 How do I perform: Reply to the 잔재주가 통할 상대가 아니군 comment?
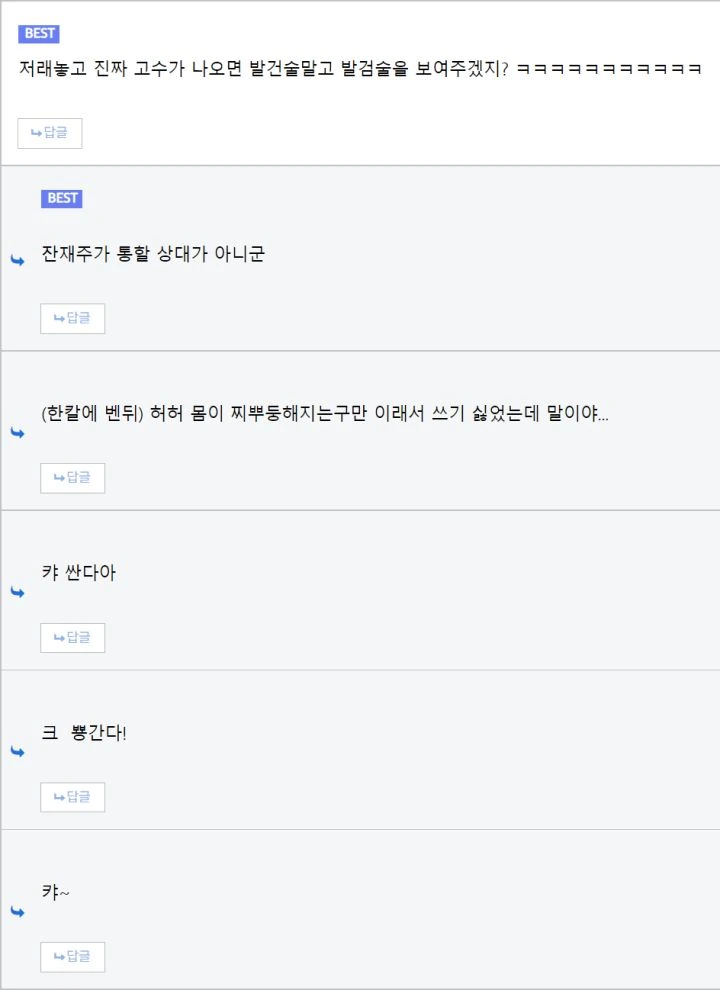[x=73, y=318]
